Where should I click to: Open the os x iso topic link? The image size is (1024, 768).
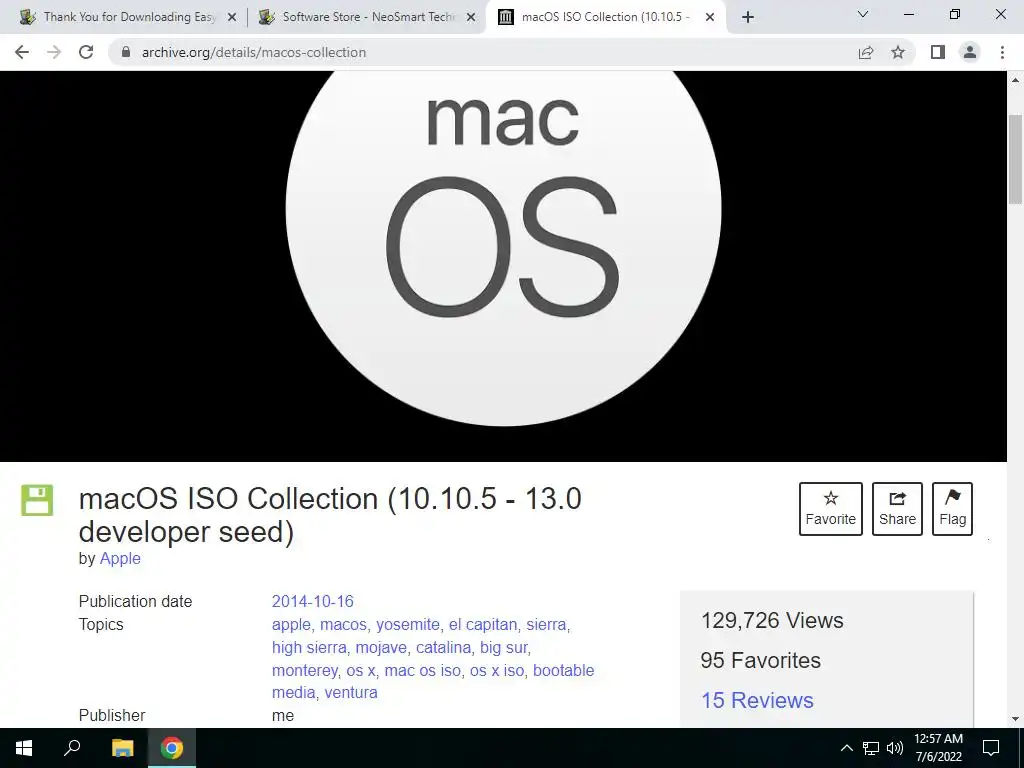pos(497,670)
